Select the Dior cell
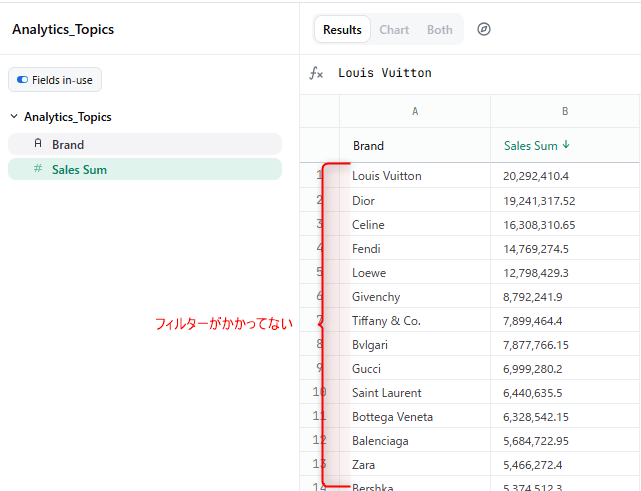 coord(415,200)
